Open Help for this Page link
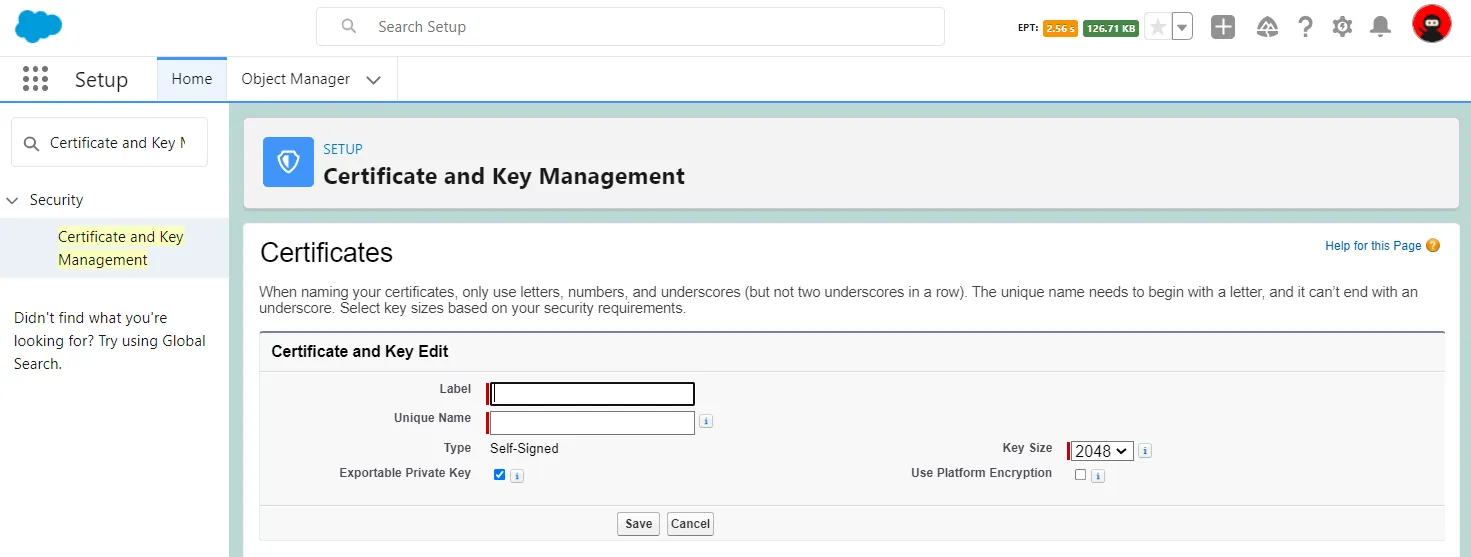 (x=1372, y=246)
